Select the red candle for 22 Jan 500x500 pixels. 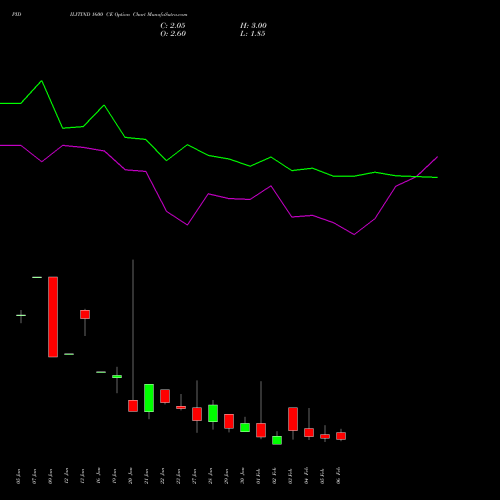[x=165, y=396]
